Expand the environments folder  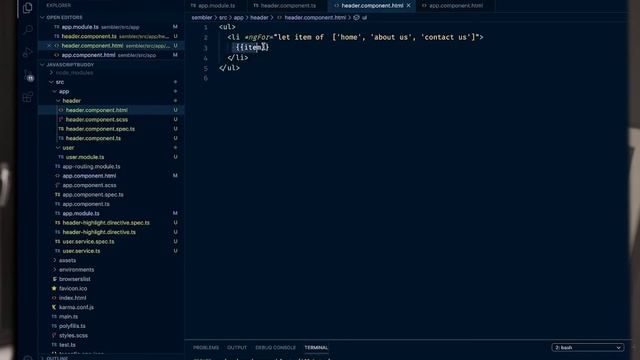(76, 270)
